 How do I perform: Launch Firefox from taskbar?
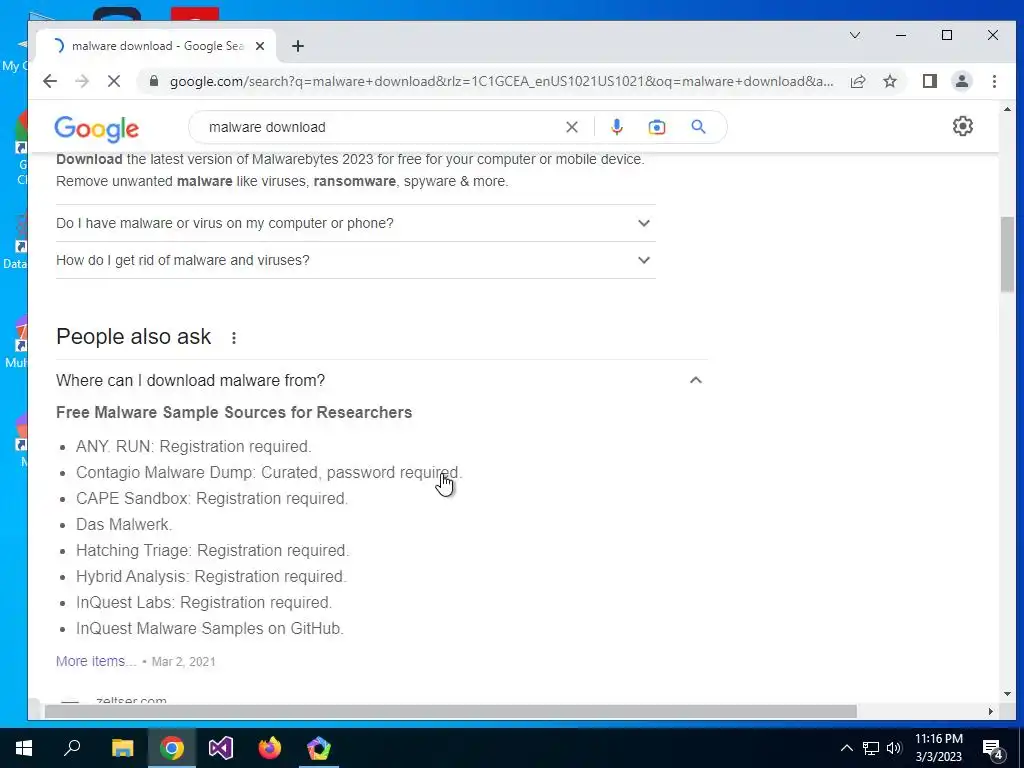point(270,748)
